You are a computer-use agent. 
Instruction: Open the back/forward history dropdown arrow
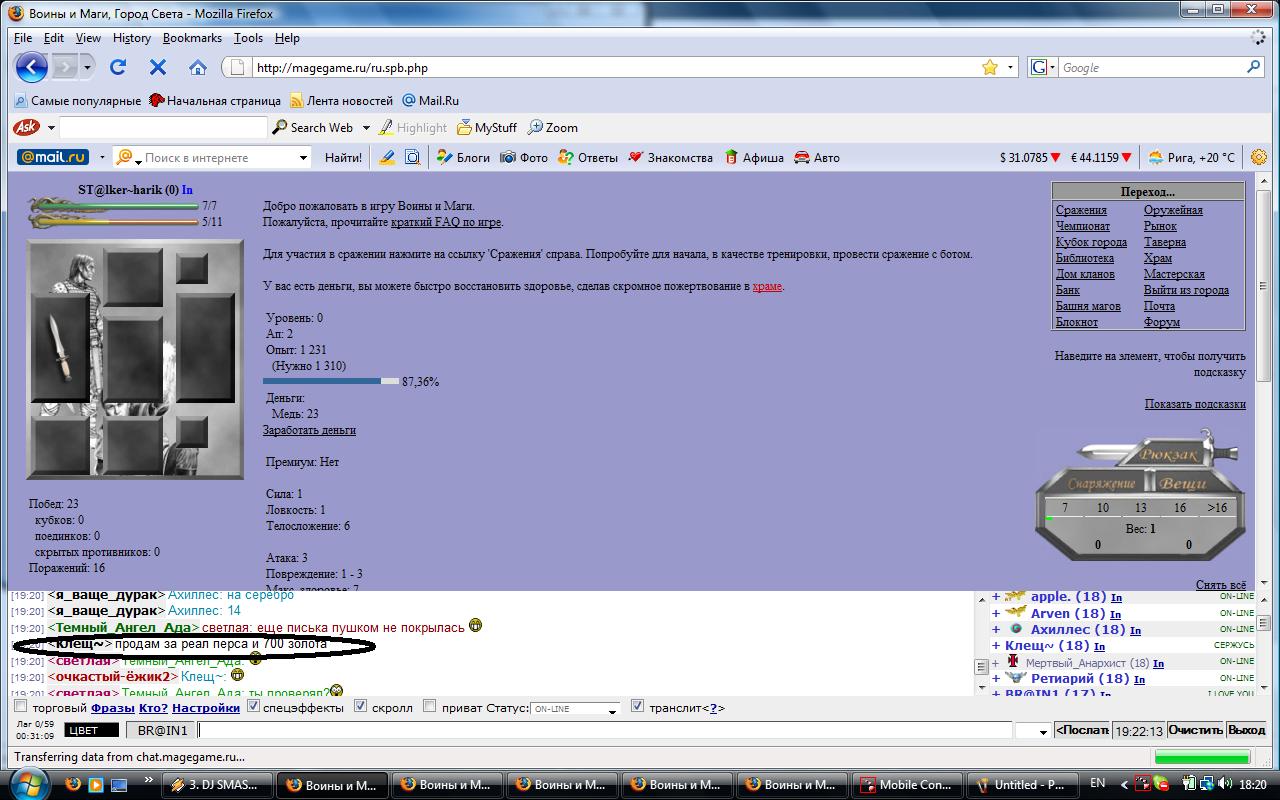coord(88,67)
